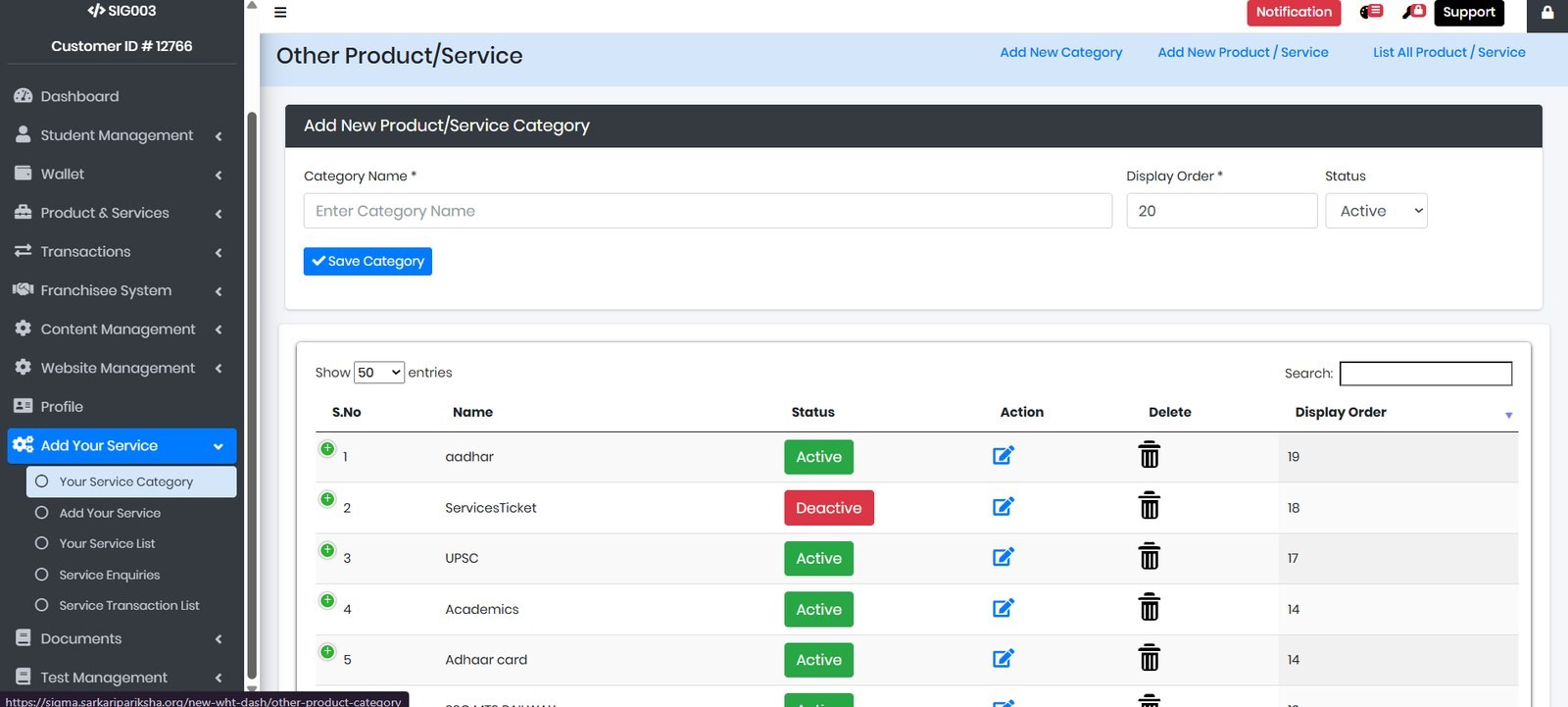Click the Student Management user icon
Viewport: 1568px width, 707px height.
(x=24, y=134)
